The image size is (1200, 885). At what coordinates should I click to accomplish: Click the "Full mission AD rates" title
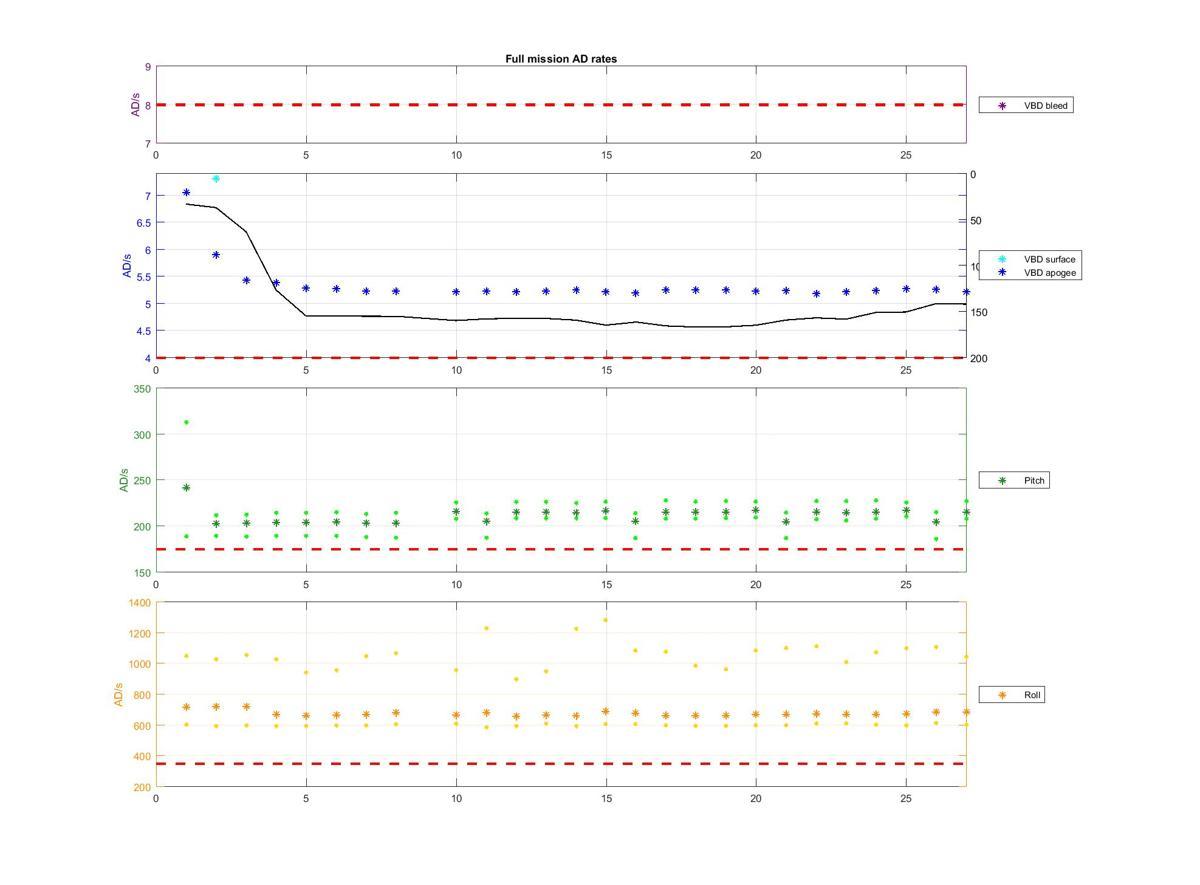561,59
